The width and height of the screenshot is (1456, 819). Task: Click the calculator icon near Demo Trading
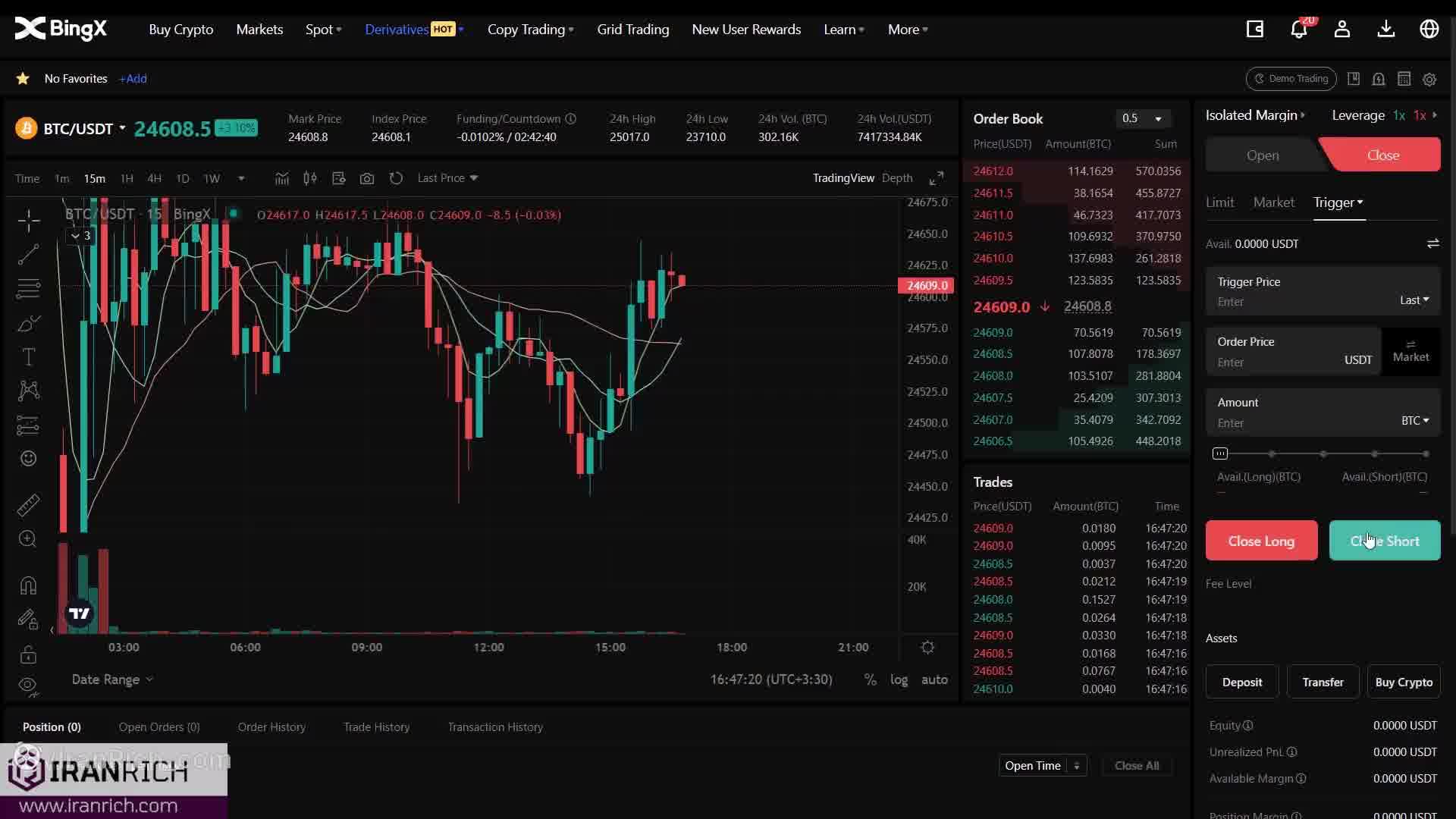pyautogui.click(x=1404, y=78)
